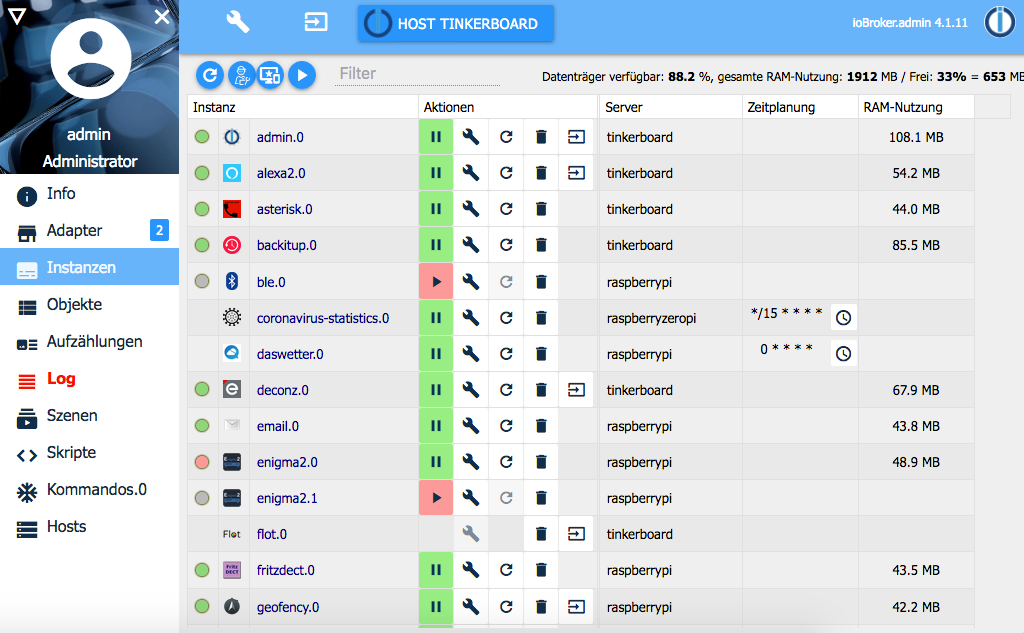Image resolution: width=1024 pixels, height=633 pixels.
Task: Delete the ble.0 instance
Action: click(x=541, y=282)
